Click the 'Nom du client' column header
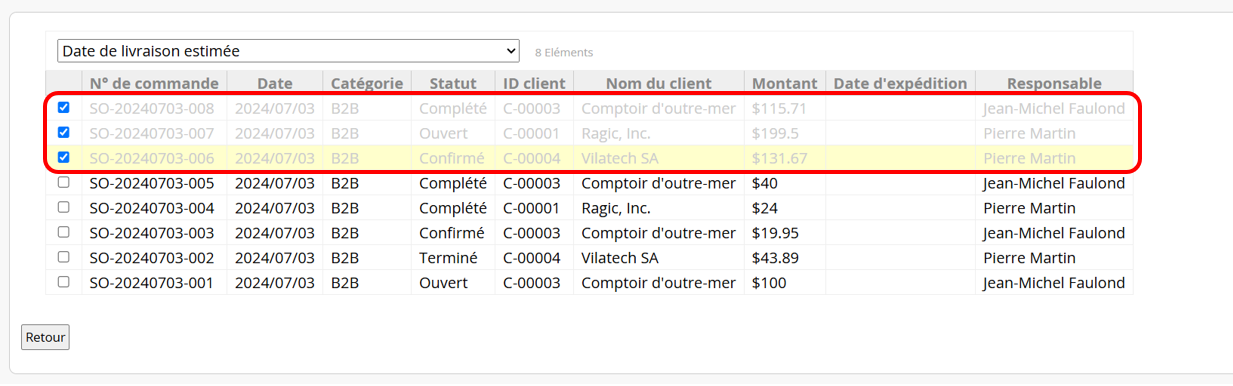This screenshot has width=1233, height=386. point(659,83)
